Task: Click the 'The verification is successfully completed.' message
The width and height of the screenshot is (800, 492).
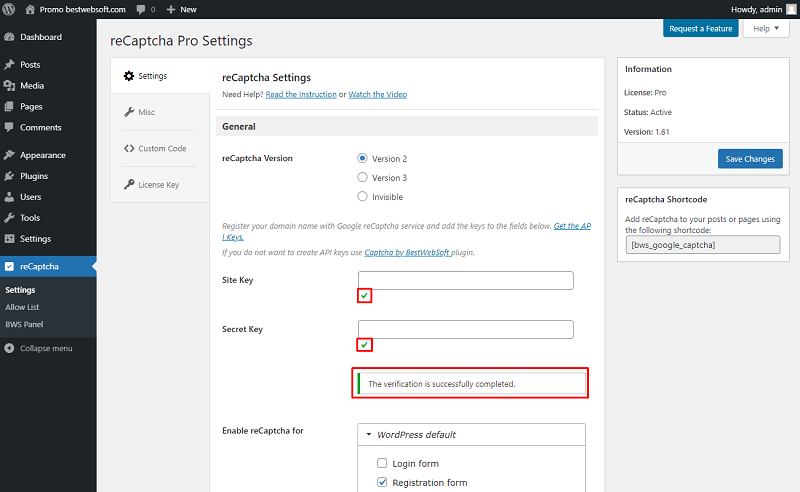Action: click(x=441, y=384)
